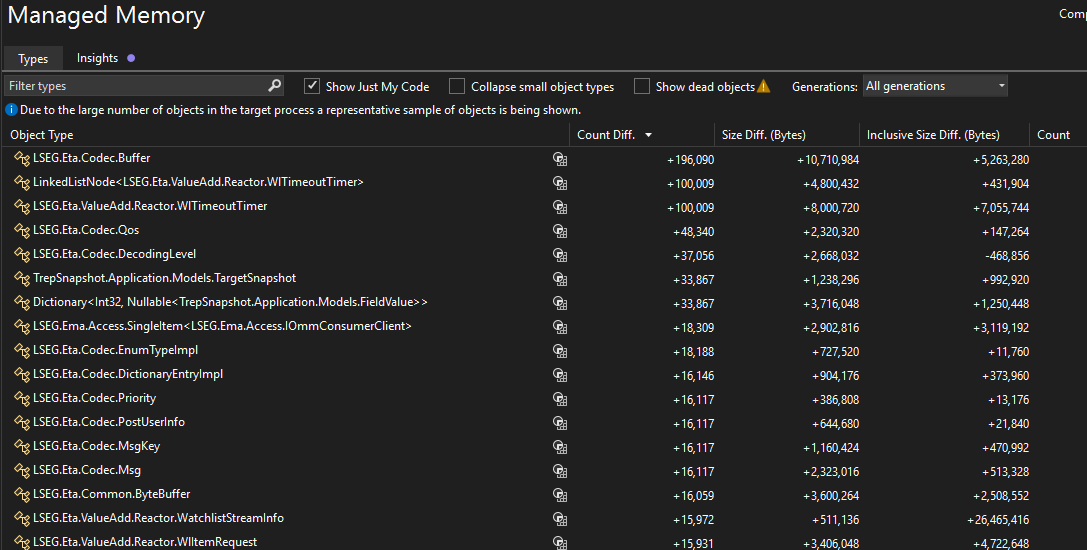Click the +3,716,048 size diff value
The width and height of the screenshot is (1087, 550).
point(831,304)
